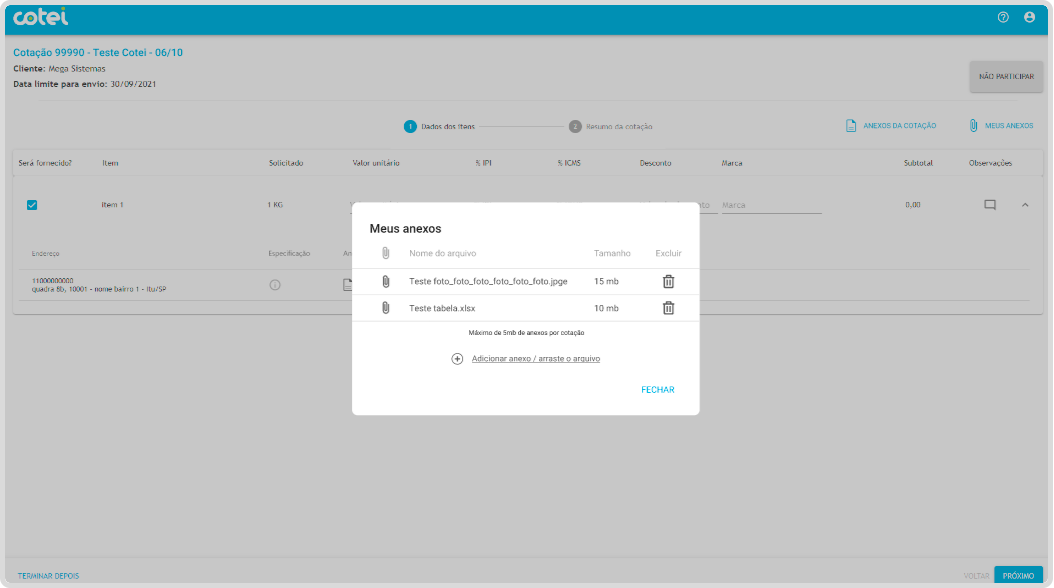Click the Meus Anexos button in the toolbar
Screen dimensions: 1054x588
click(1000, 126)
